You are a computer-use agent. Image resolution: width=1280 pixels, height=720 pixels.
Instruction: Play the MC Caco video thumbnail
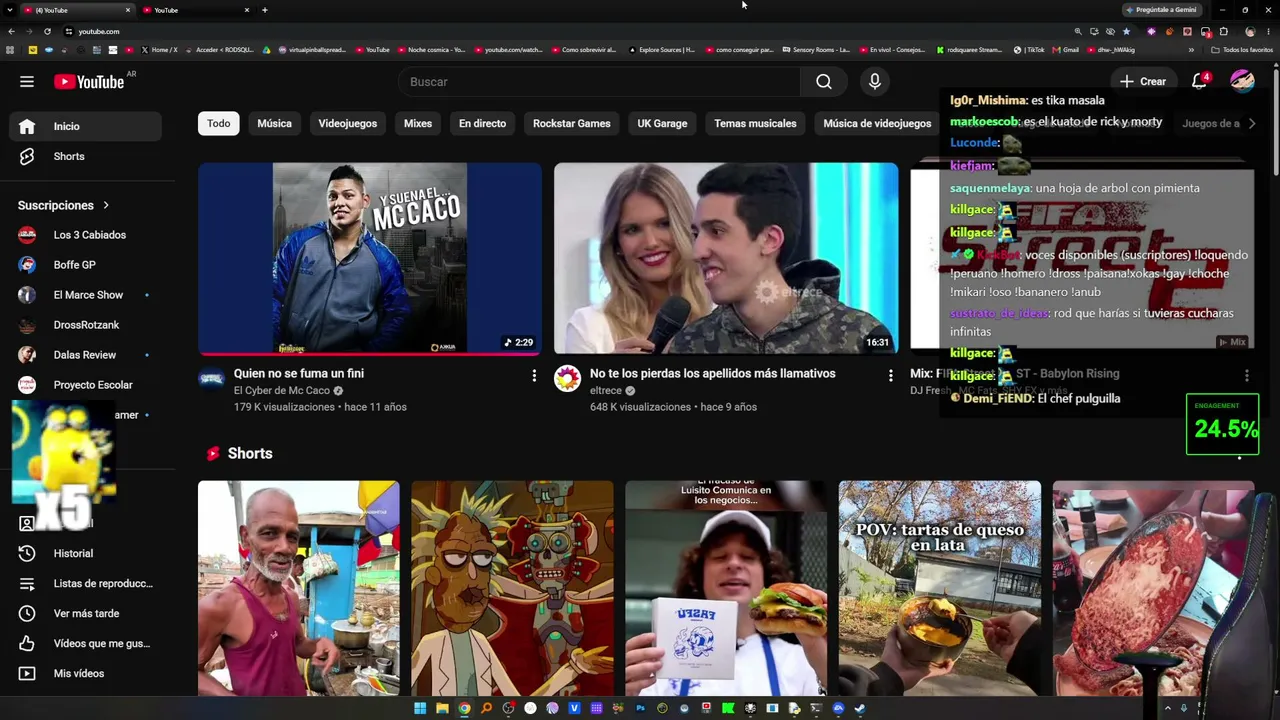pos(370,259)
